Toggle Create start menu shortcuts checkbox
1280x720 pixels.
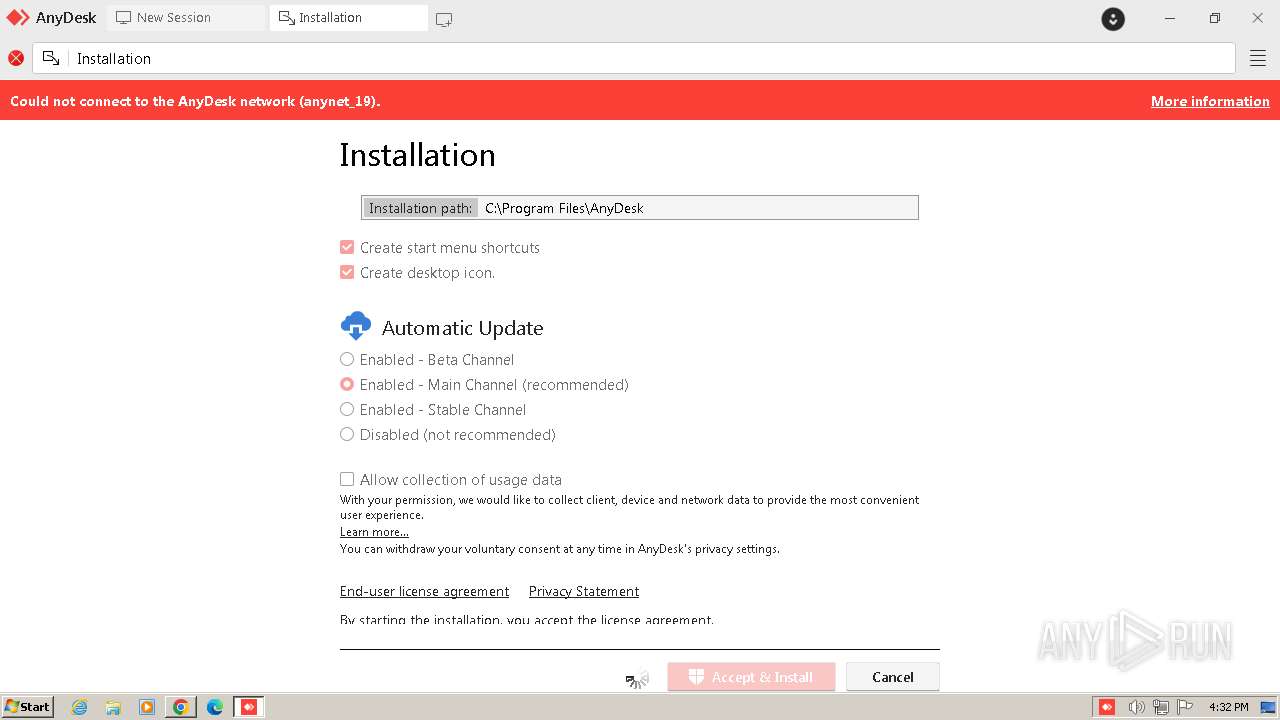(347, 247)
